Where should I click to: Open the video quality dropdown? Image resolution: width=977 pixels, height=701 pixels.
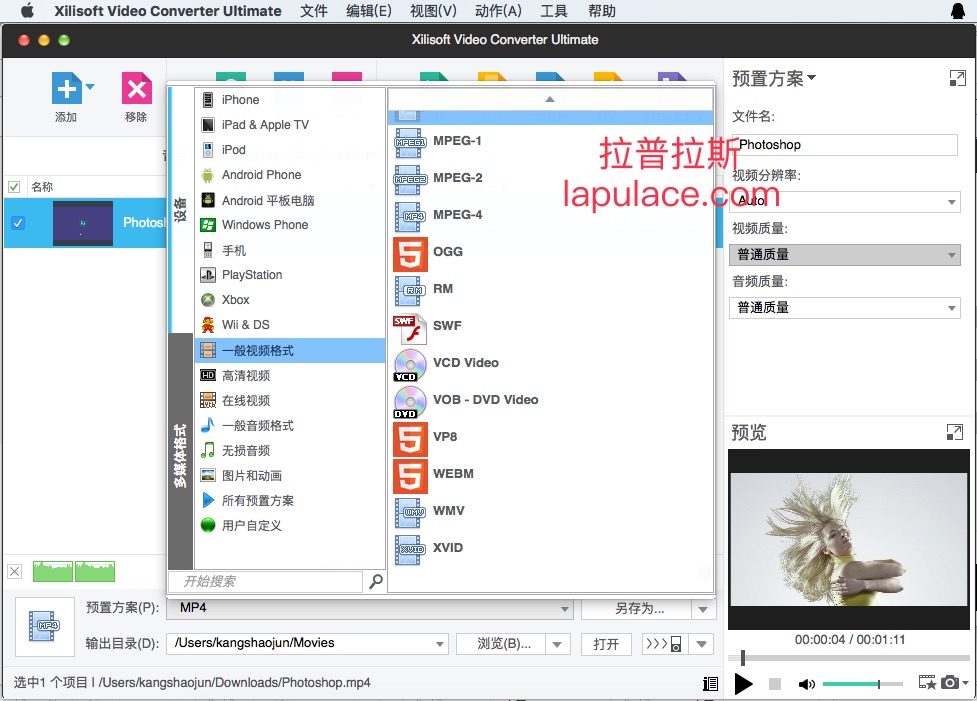tap(844, 255)
